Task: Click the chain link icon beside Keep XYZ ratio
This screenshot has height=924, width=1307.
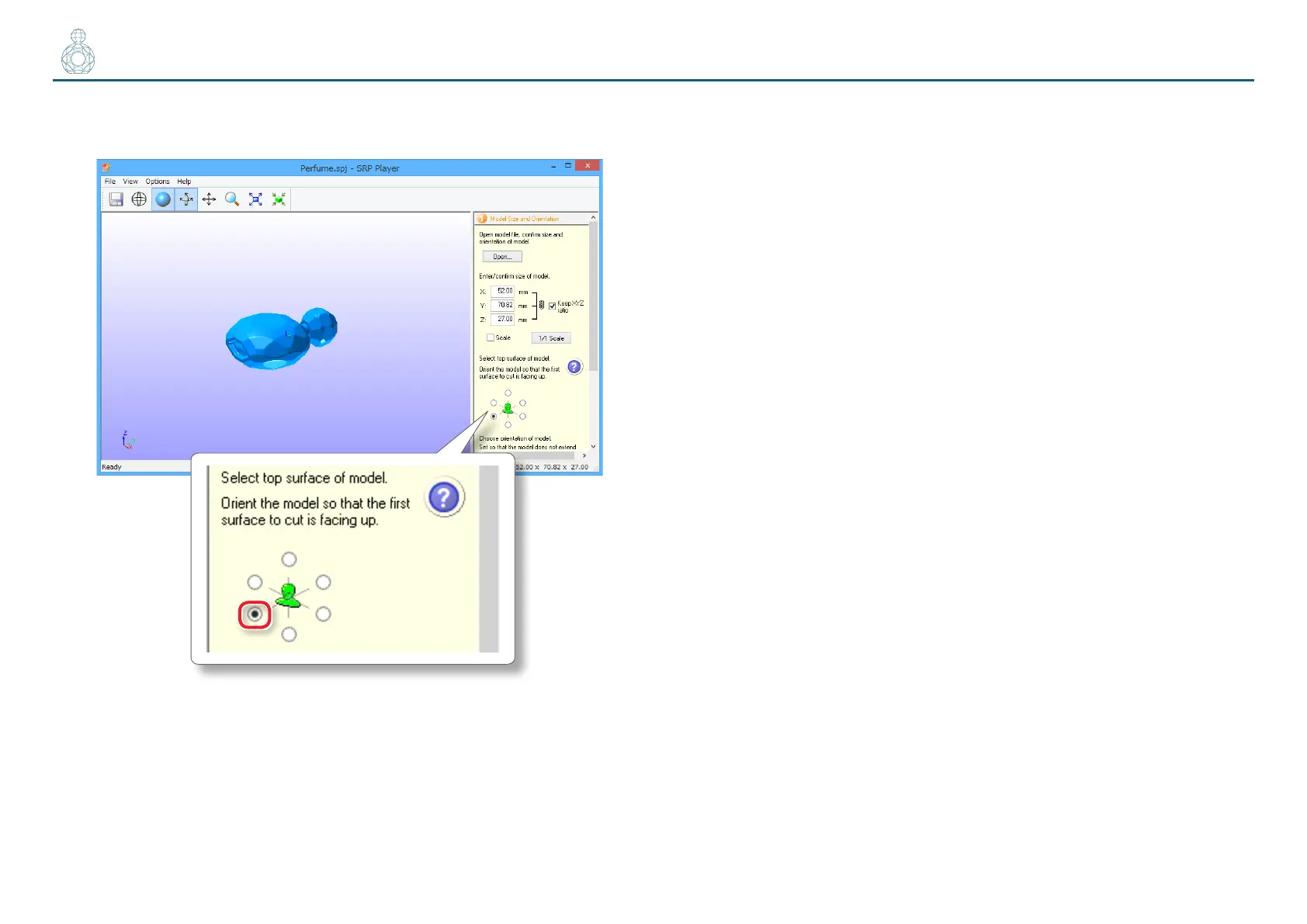Action: 542,306
